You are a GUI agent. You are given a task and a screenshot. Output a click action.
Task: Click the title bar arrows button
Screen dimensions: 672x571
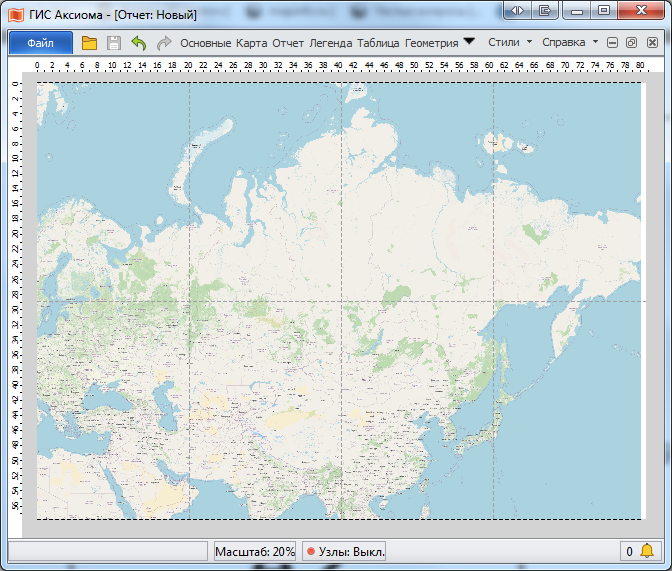coord(517,10)
